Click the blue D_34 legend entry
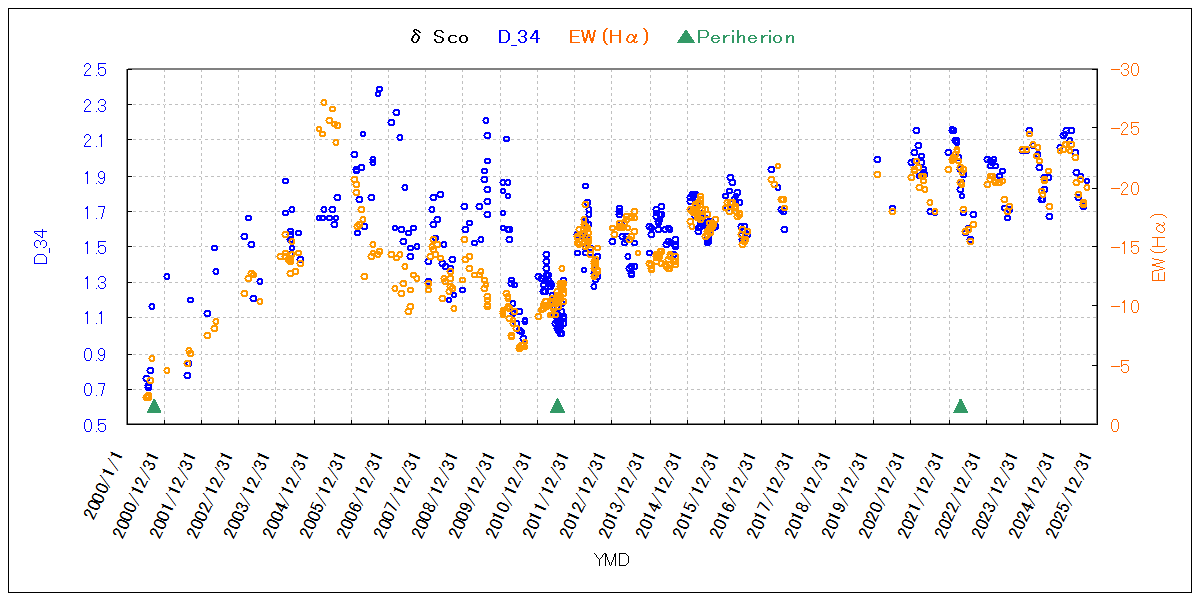Screen dimensions: 1200x600 point(519,38)
